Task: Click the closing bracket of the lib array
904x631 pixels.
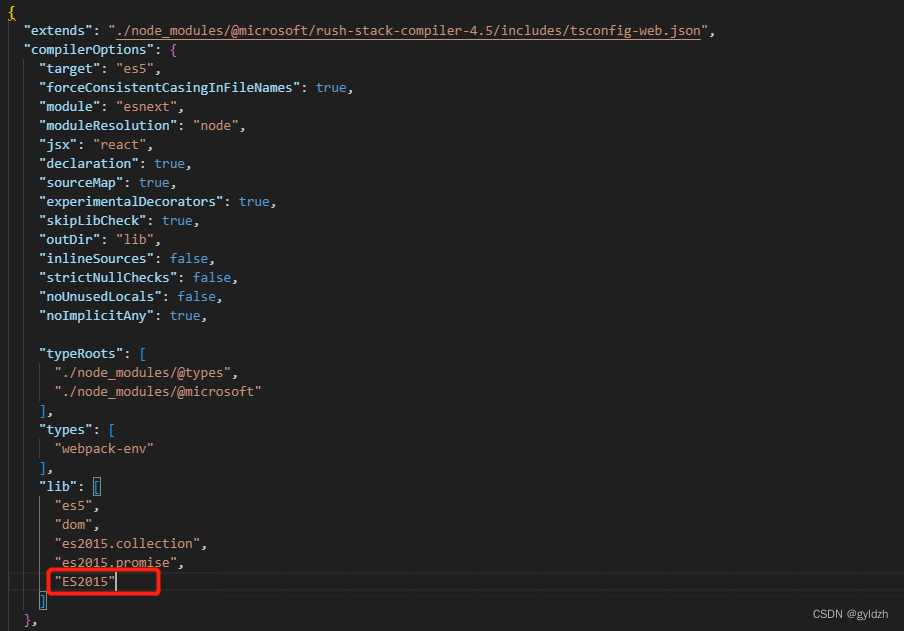Action: coord(42,600)
